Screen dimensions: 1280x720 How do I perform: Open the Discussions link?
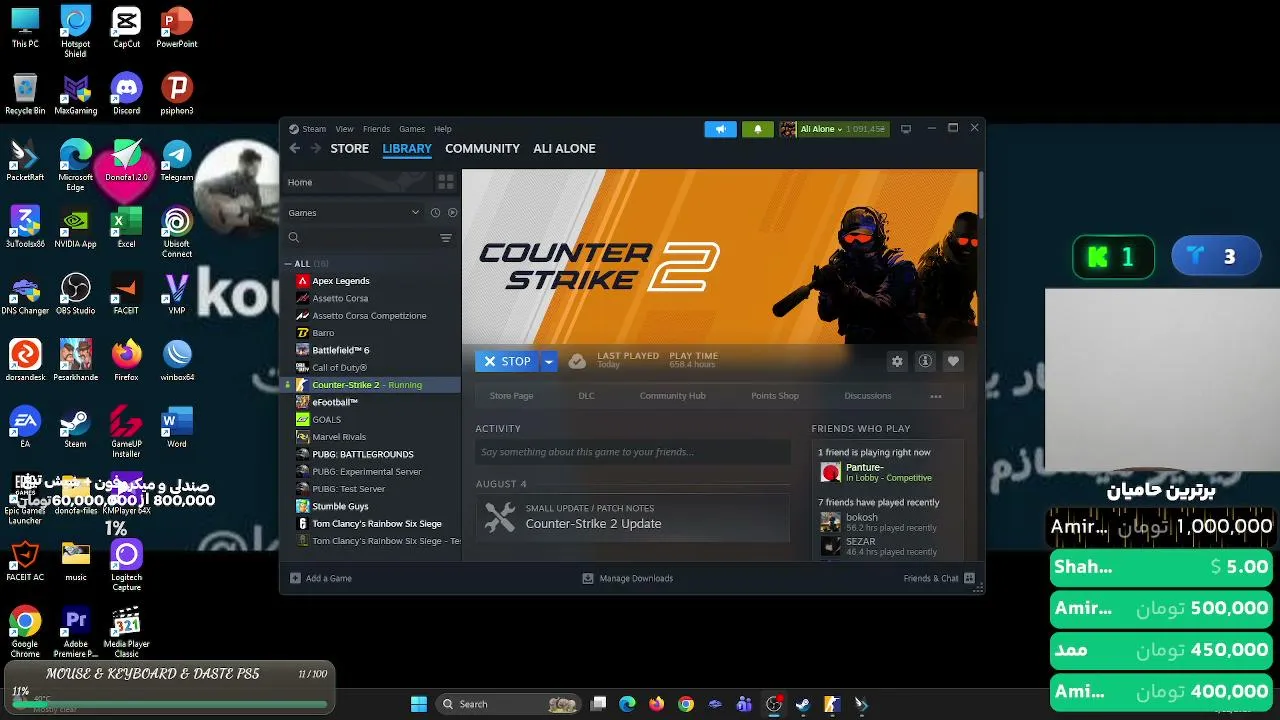(868, 396)
